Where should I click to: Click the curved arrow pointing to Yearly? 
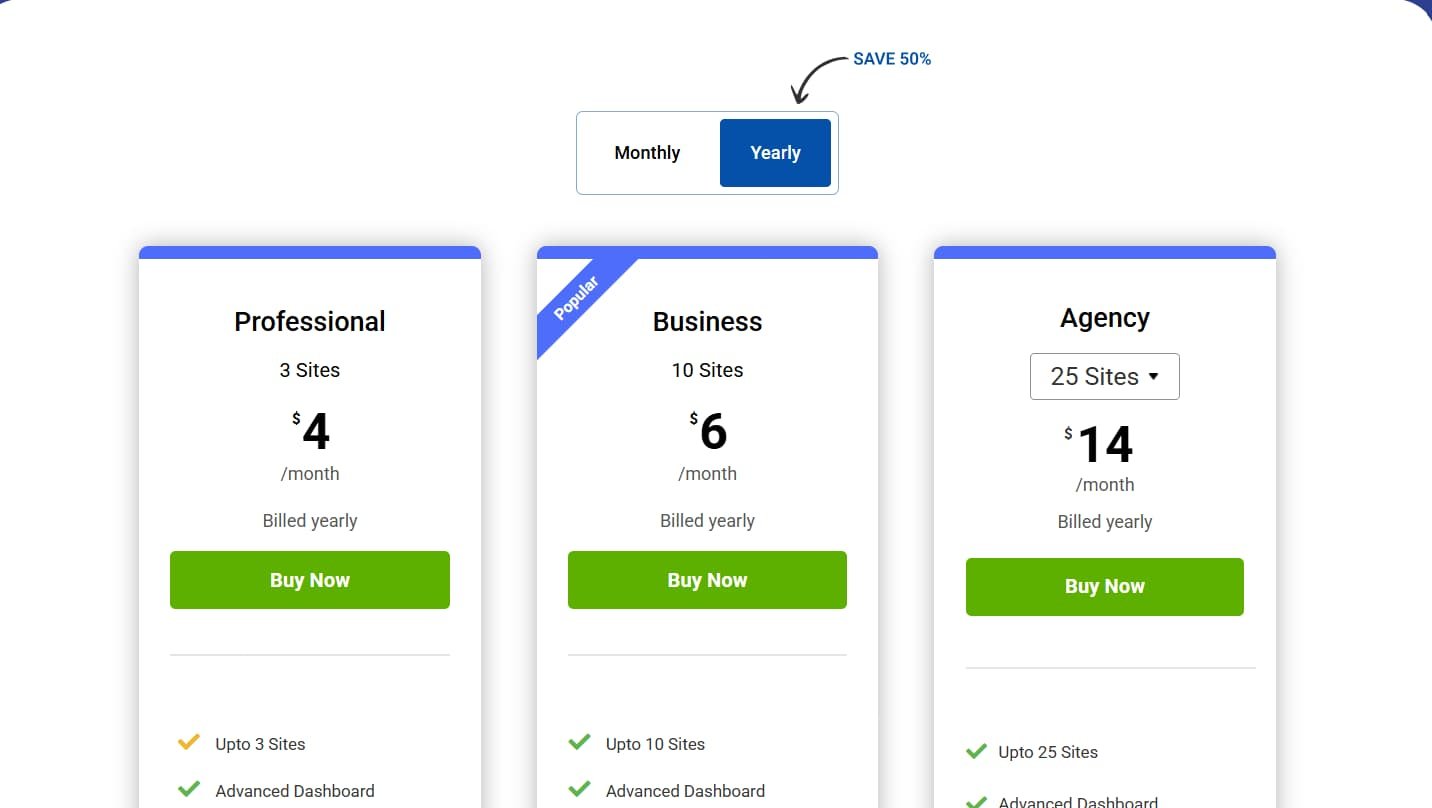coord(817,78)
